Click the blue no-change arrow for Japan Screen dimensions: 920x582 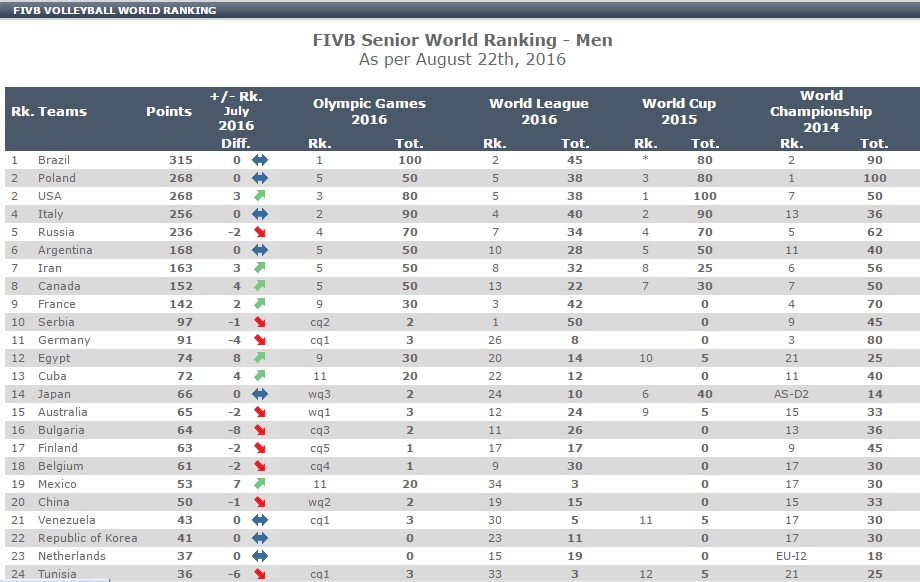tap(260, 394)
